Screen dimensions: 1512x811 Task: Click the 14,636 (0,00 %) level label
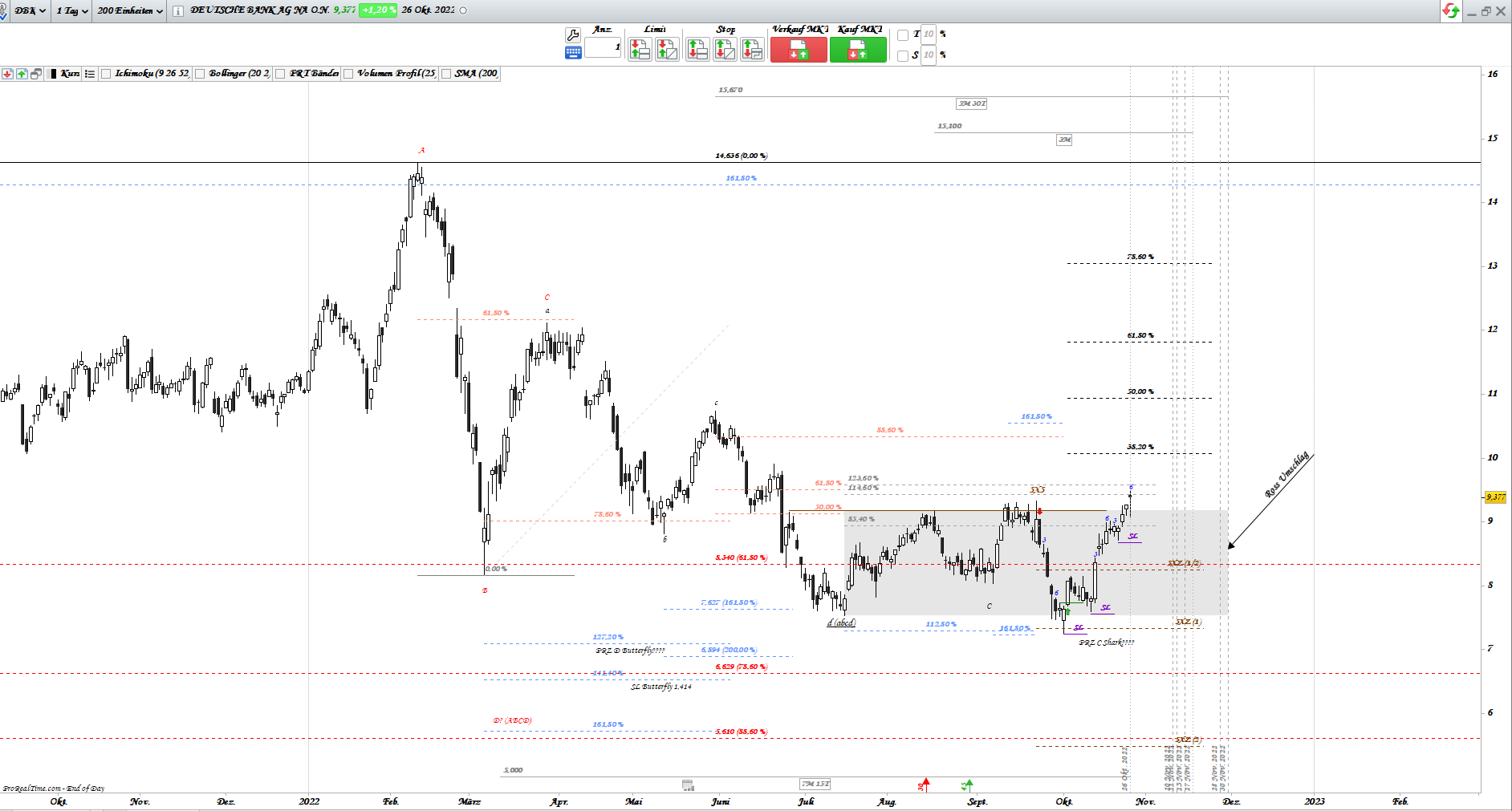point(742,156)
